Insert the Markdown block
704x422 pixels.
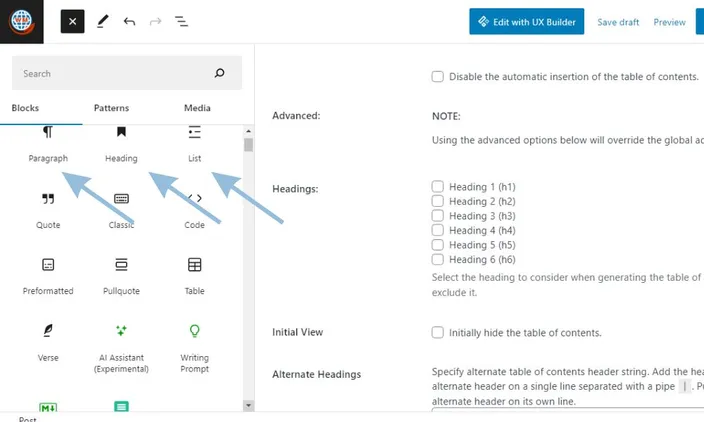pos(48,407)
